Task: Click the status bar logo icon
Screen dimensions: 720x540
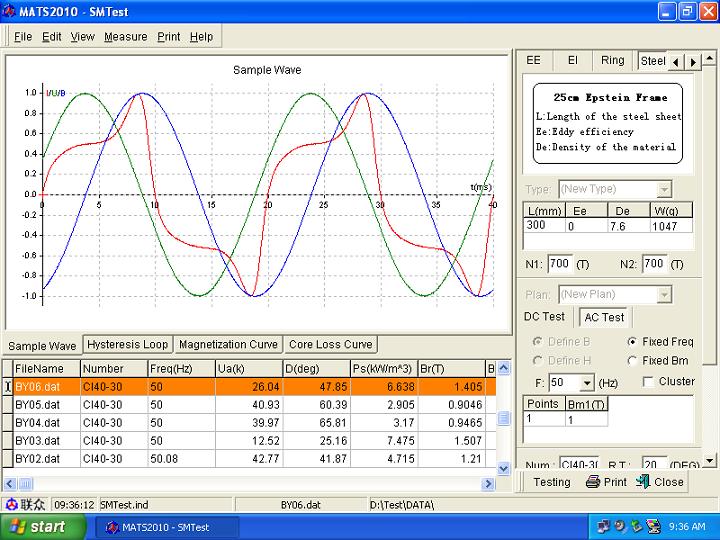Action: tap(11, 505)
